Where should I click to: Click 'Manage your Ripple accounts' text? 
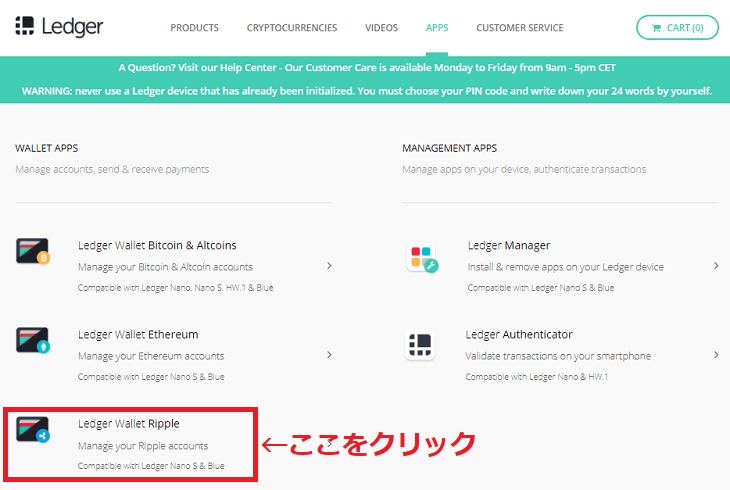pos(143,446)
